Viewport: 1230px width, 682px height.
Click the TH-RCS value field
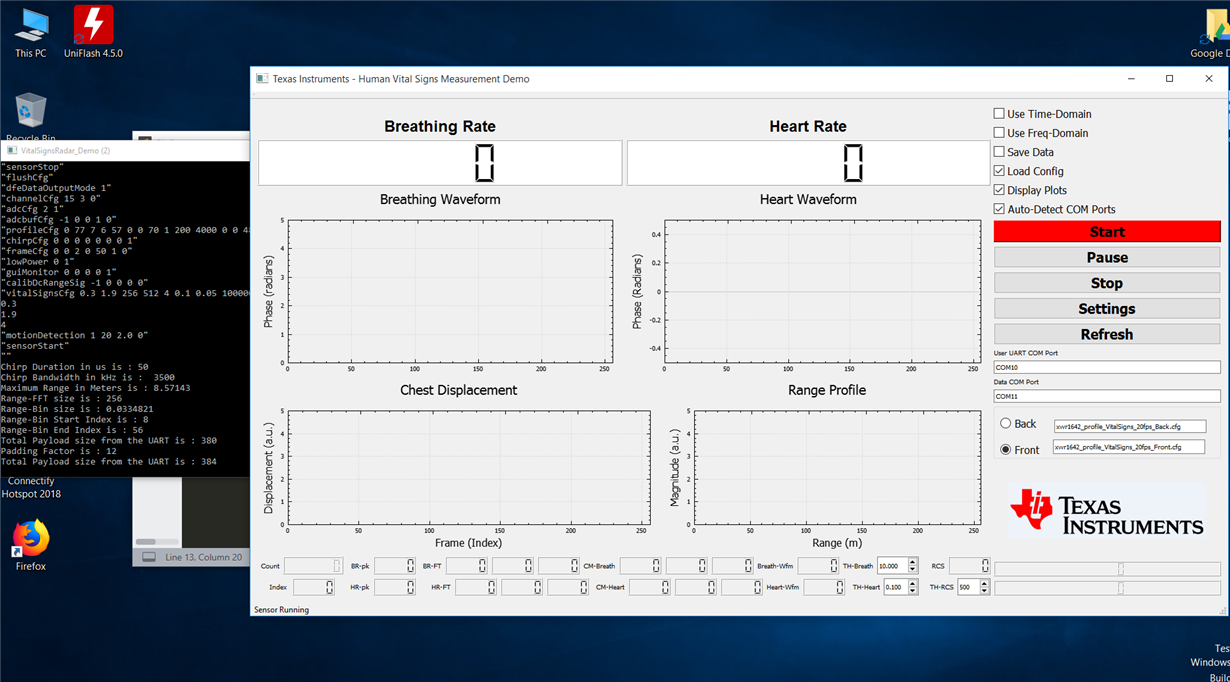coord(969,587)
